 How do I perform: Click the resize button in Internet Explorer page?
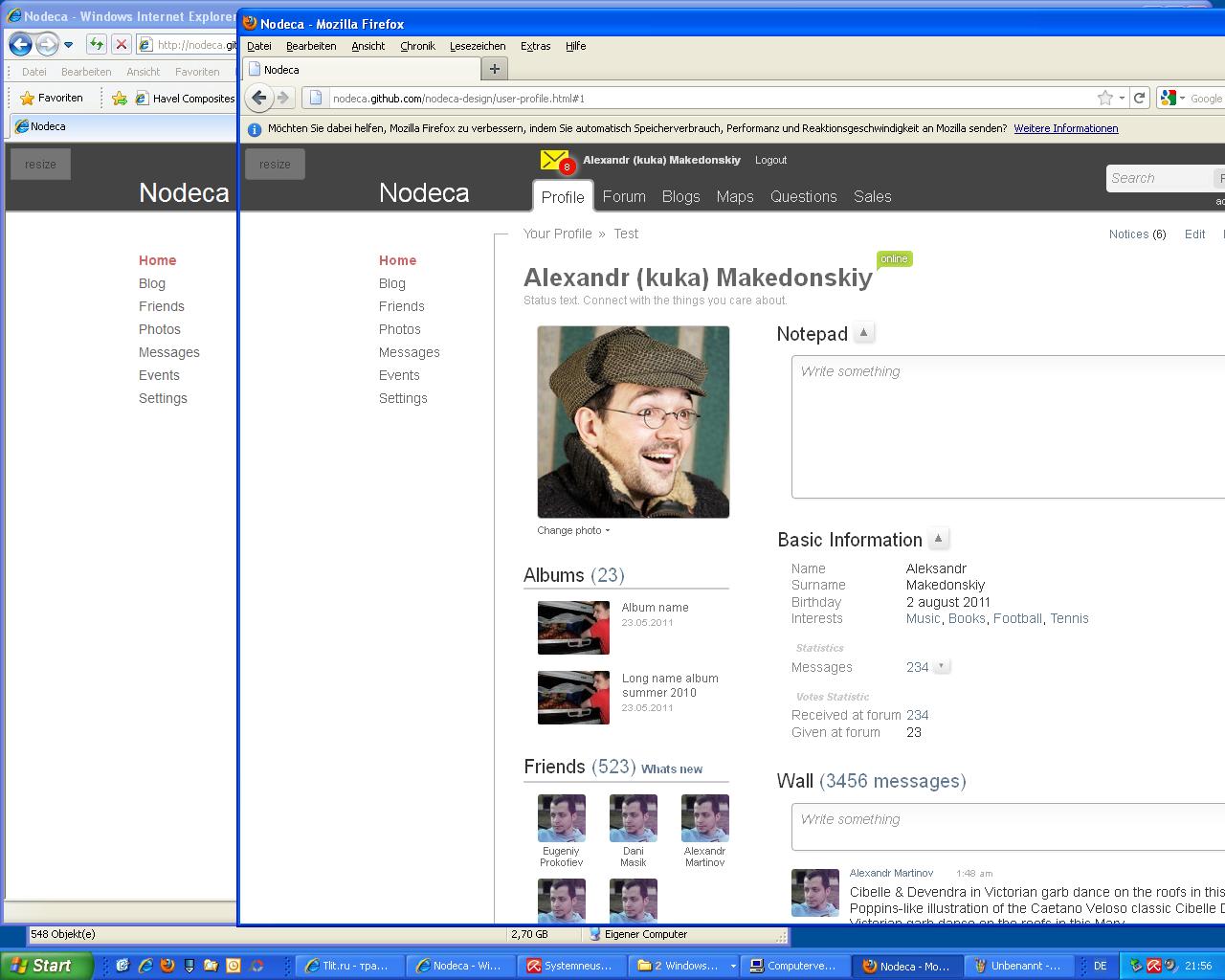coord(40,164)
